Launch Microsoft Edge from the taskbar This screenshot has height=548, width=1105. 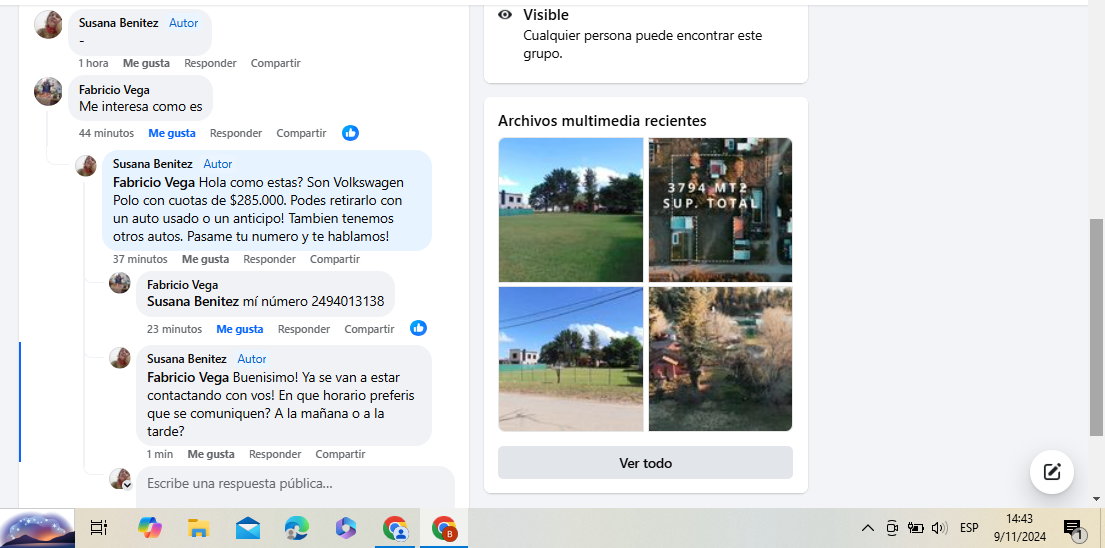[x=297, y=528]
